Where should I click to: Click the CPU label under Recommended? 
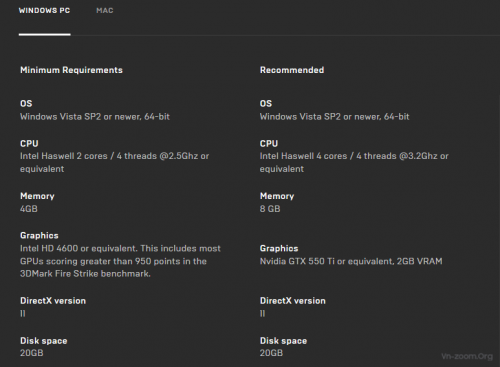coord(269,144)
